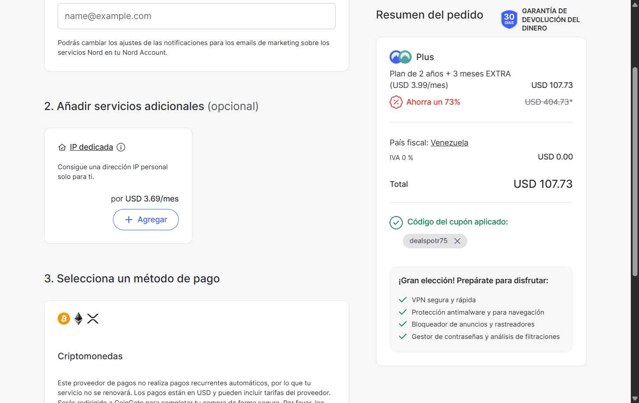Click the Bitcoin payment icon
This screenshot has width=639, height=403.
point(64,318)
